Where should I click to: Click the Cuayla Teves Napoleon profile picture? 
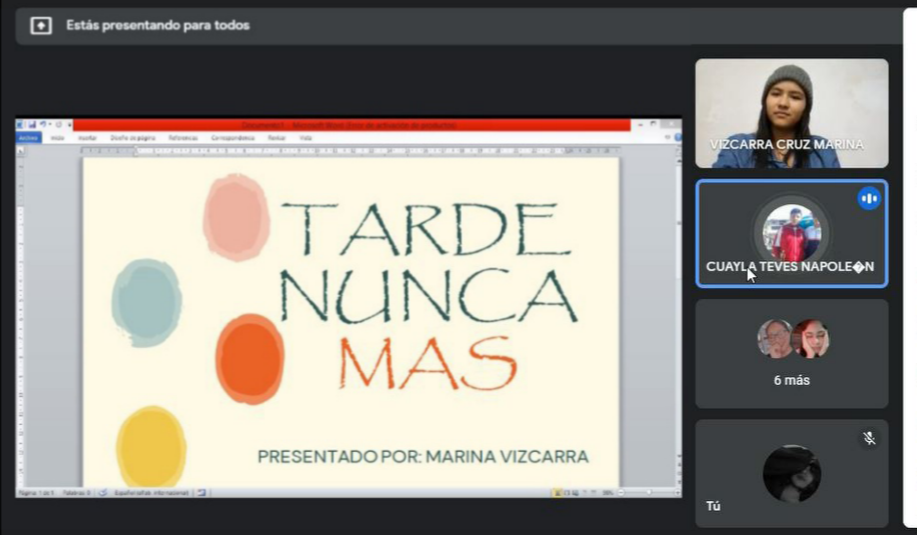pos(791,232)
